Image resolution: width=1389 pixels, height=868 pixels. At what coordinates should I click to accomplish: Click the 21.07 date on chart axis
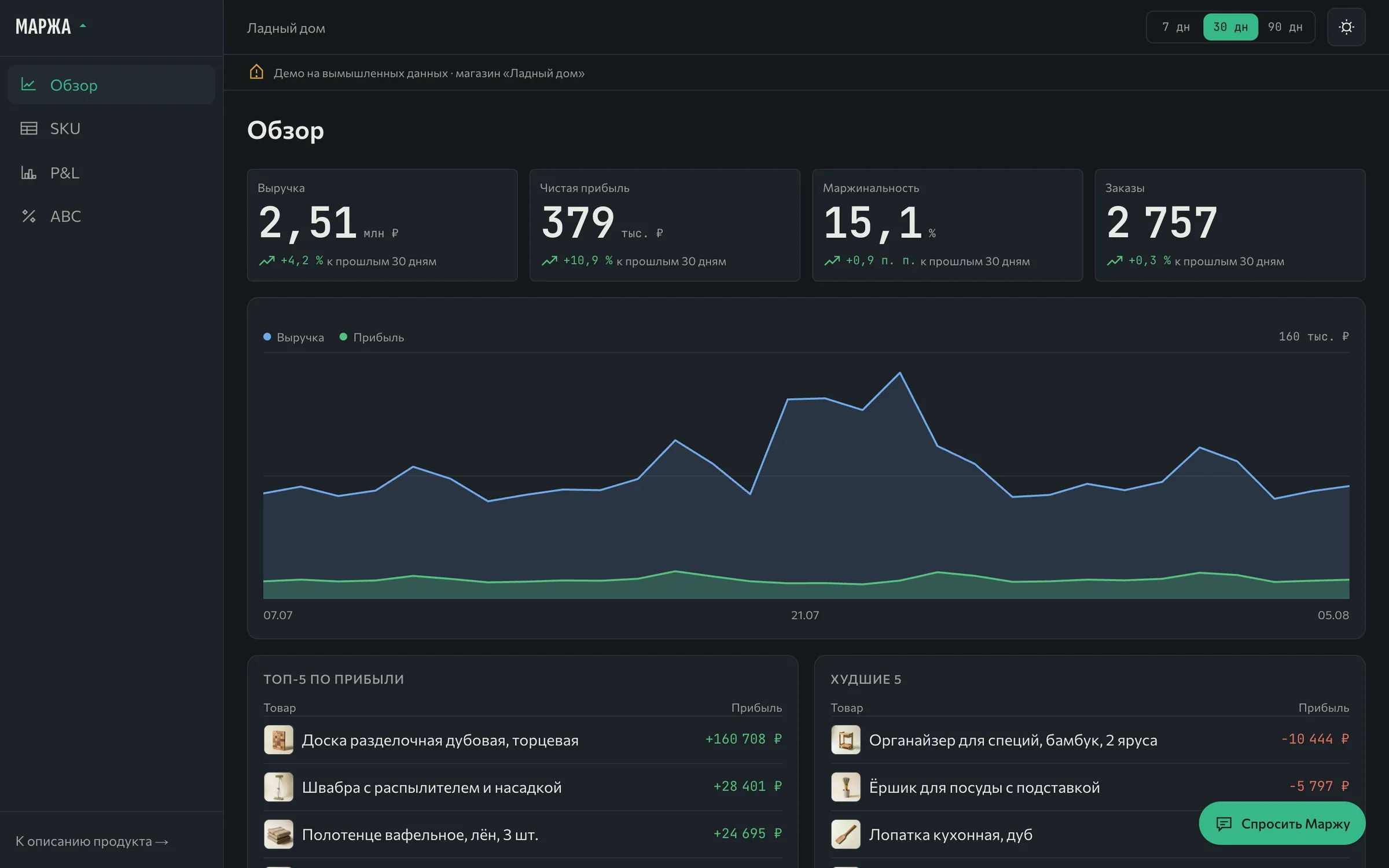coord(805,615)
